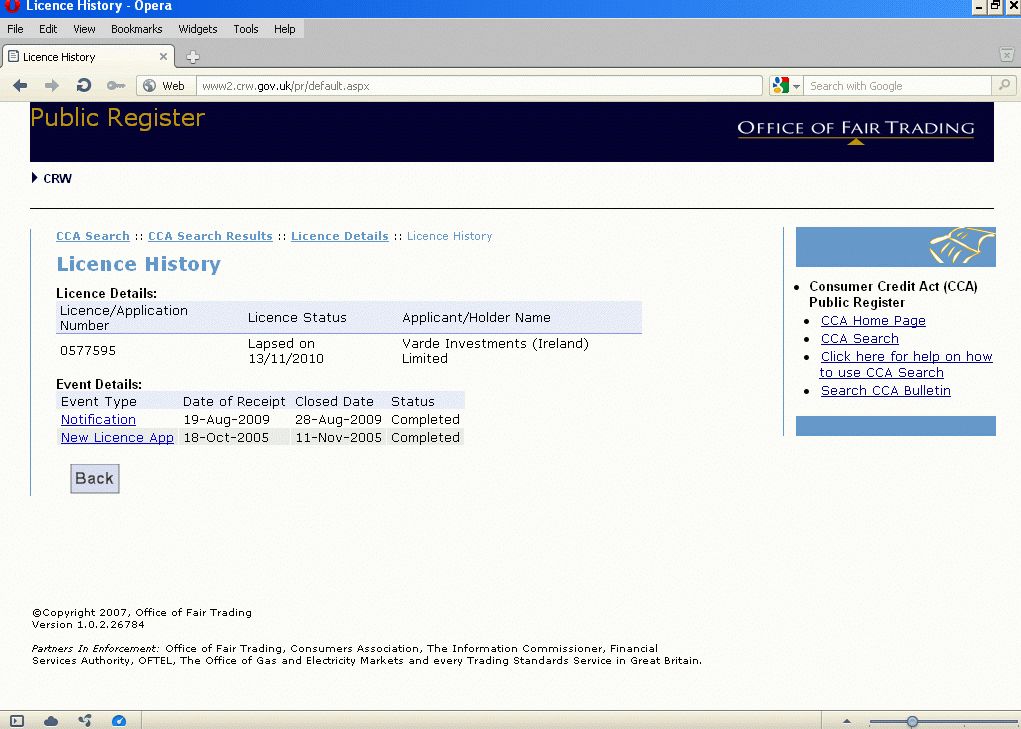
Task: Open the View menu
Action: 84,29
